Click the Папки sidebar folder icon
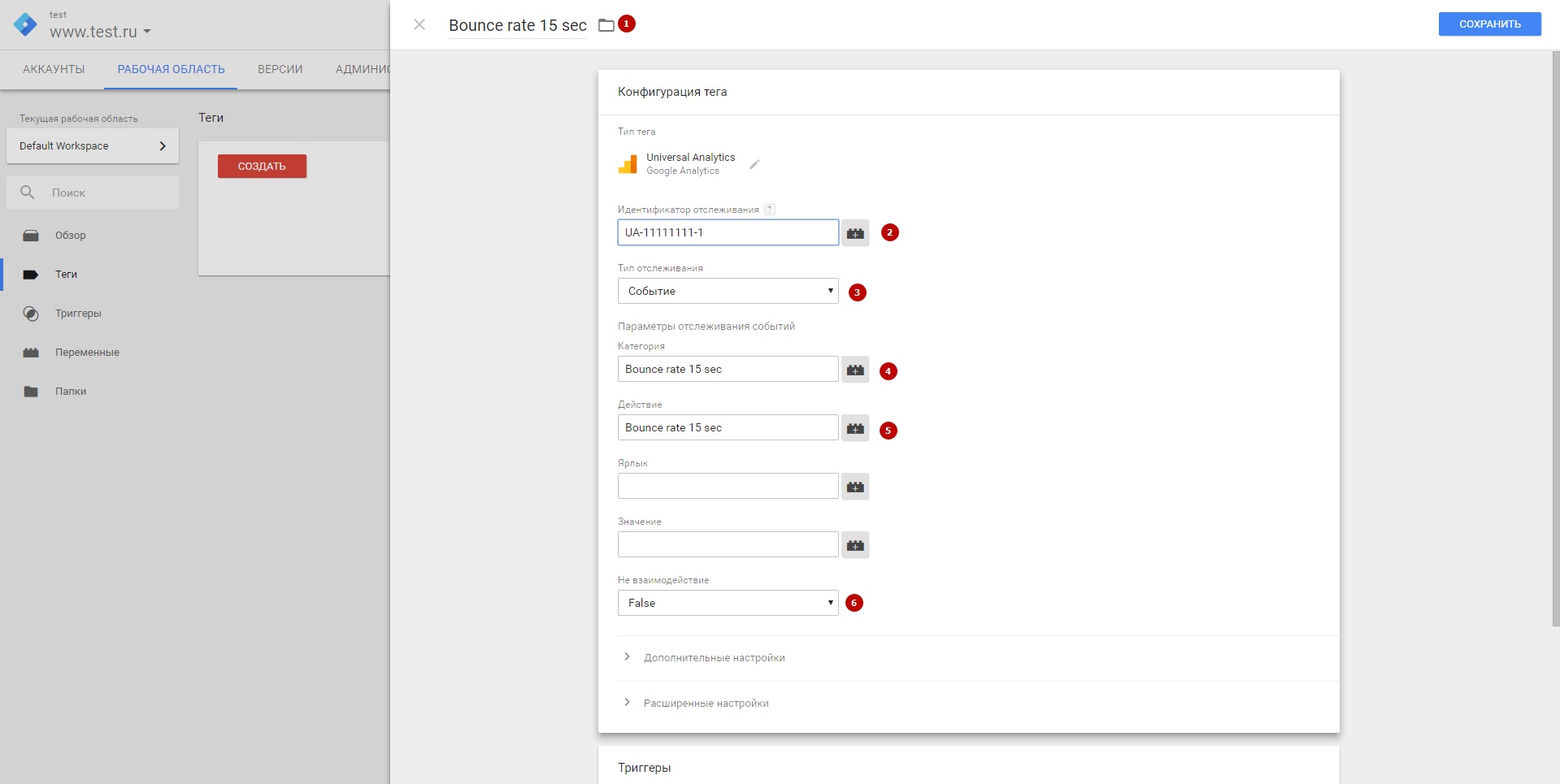1560x784 pixels. [31, 392]
